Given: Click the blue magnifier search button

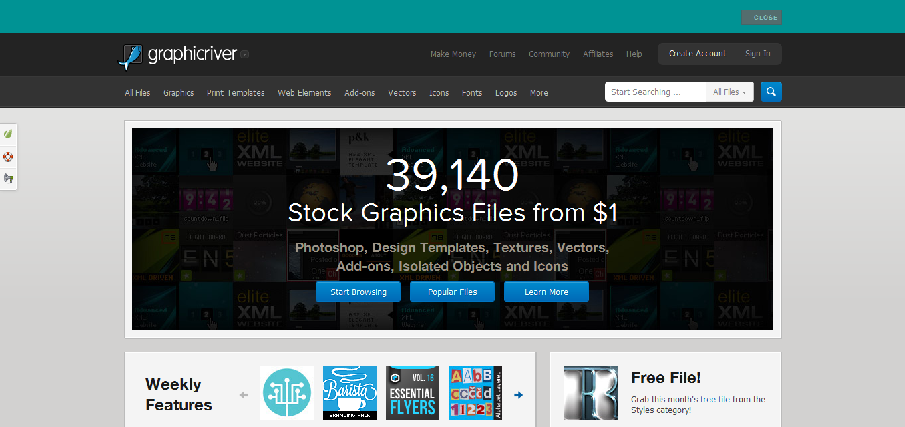Looking at the screenshot, I should click(771, 92).
